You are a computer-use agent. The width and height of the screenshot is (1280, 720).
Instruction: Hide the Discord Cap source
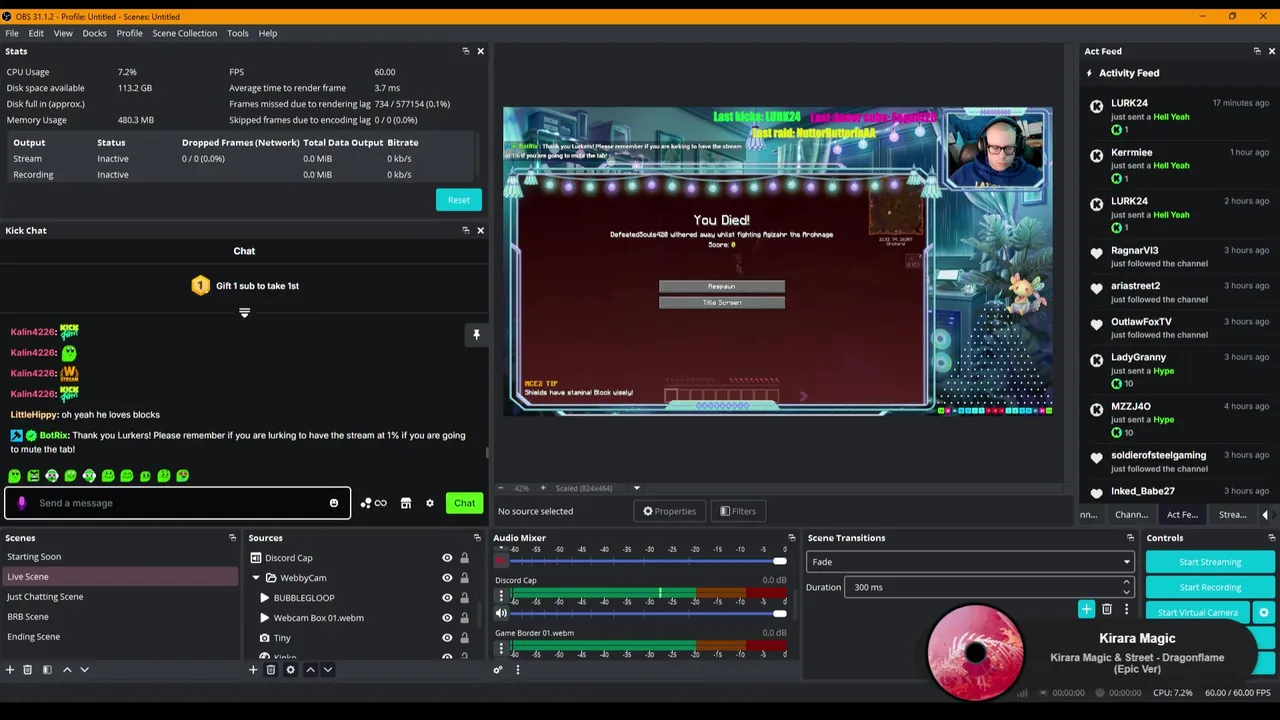point(447,558)
